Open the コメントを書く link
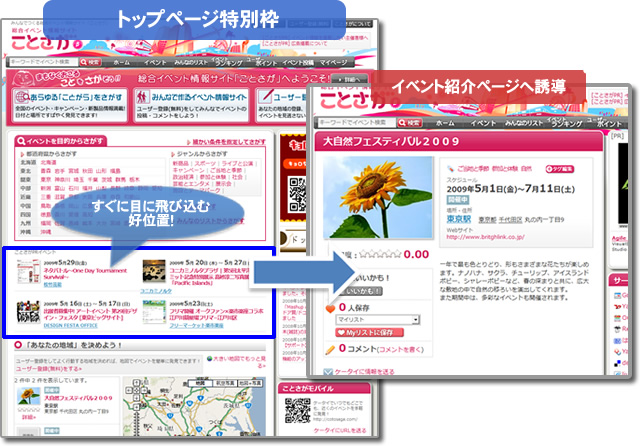Screen dimensions: 640x446 click(400, 350)
